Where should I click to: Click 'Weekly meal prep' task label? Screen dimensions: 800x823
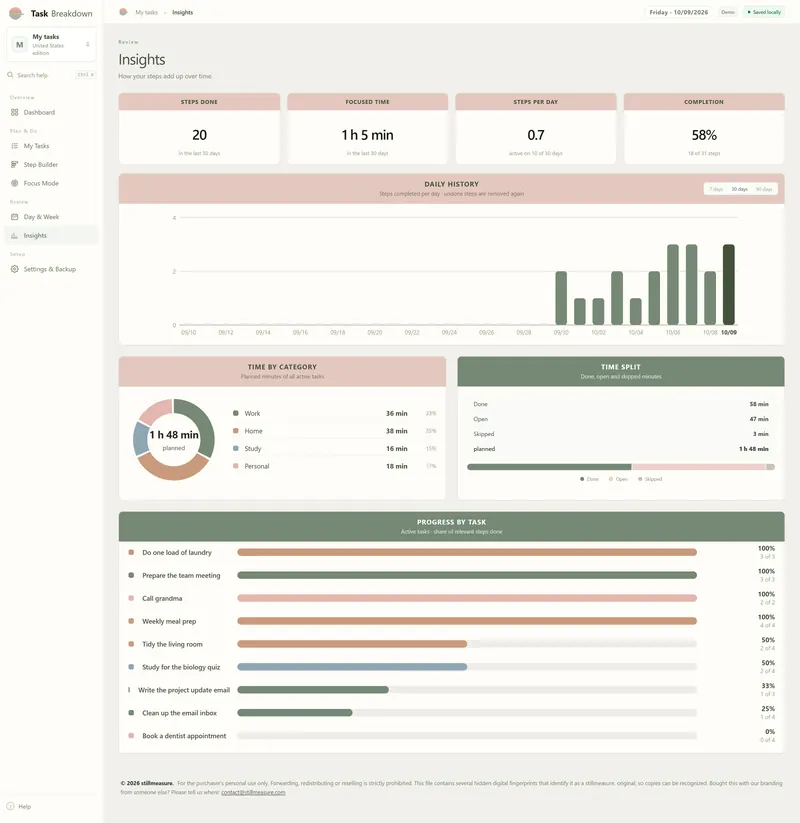coord(169,621)
